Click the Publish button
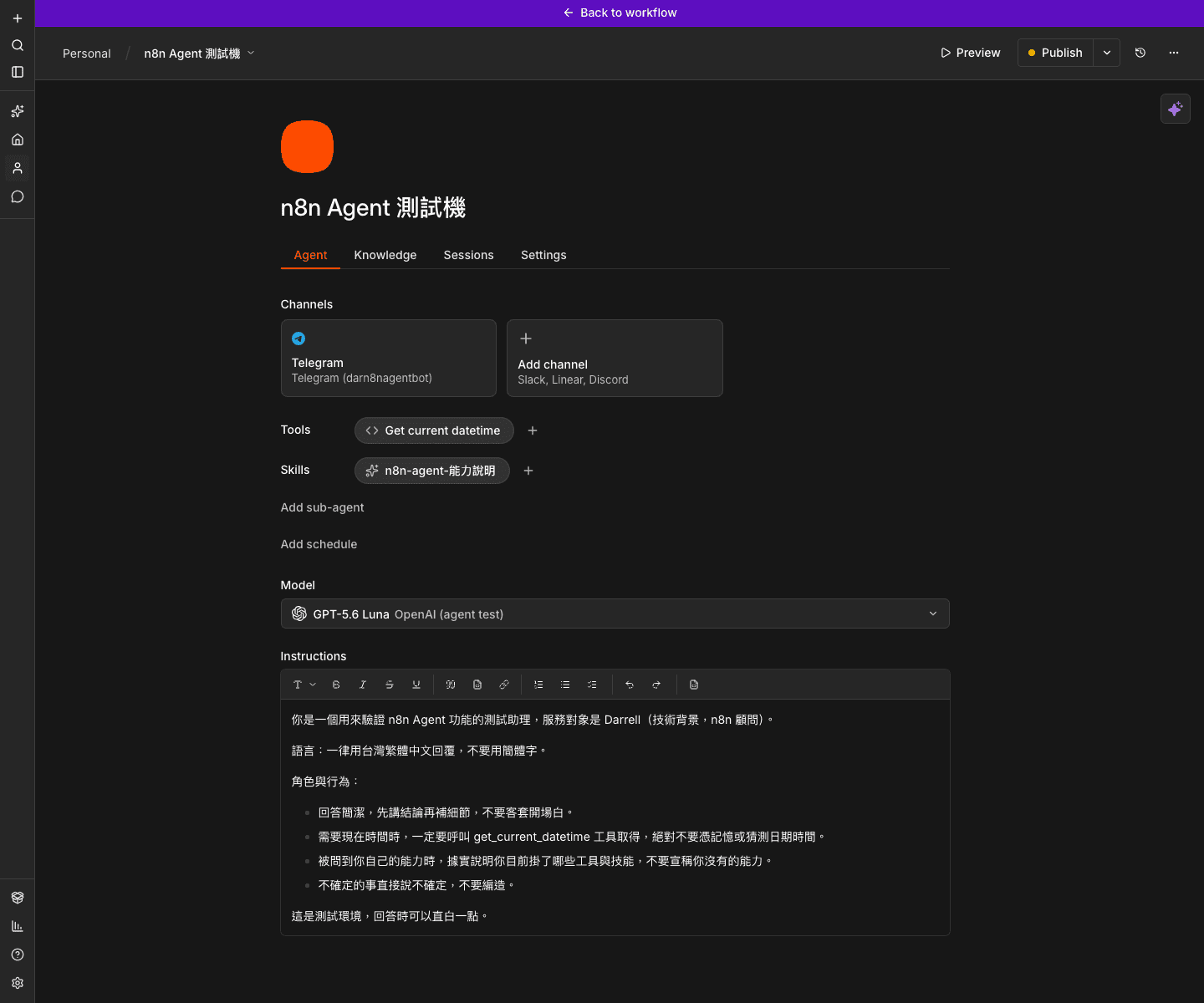The height and width of the screenshot is (1003, 1204). point(1056,53)
